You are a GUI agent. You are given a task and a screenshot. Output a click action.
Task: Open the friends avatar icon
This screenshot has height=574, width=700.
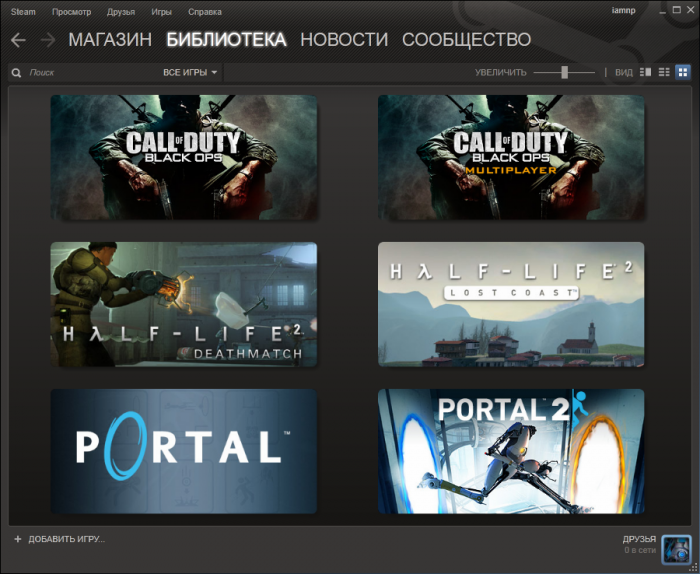pyautogui.click(x=676, y=550)
